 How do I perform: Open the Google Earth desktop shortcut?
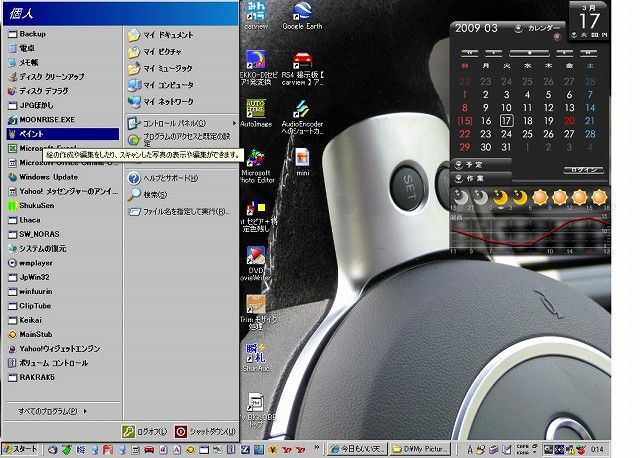click(302, 16)
